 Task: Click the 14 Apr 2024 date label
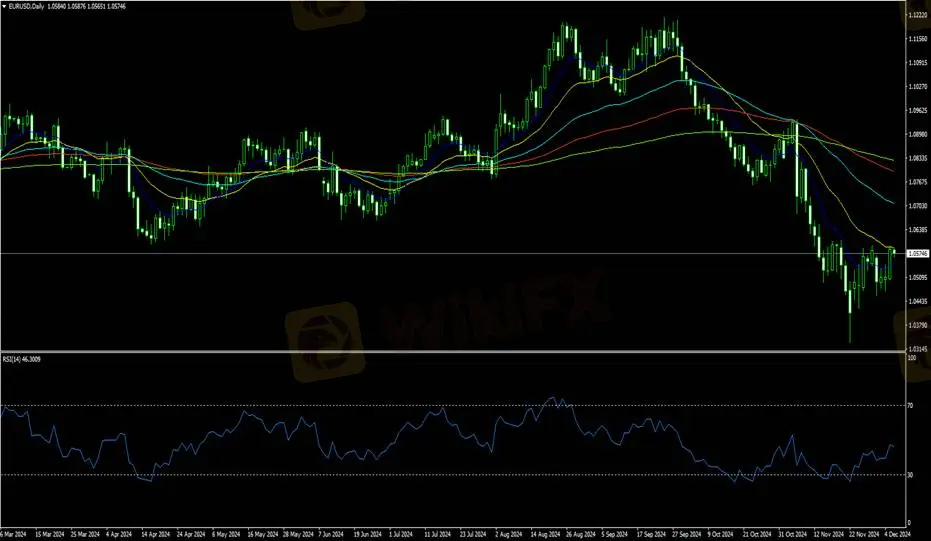(x=156, y=534)
